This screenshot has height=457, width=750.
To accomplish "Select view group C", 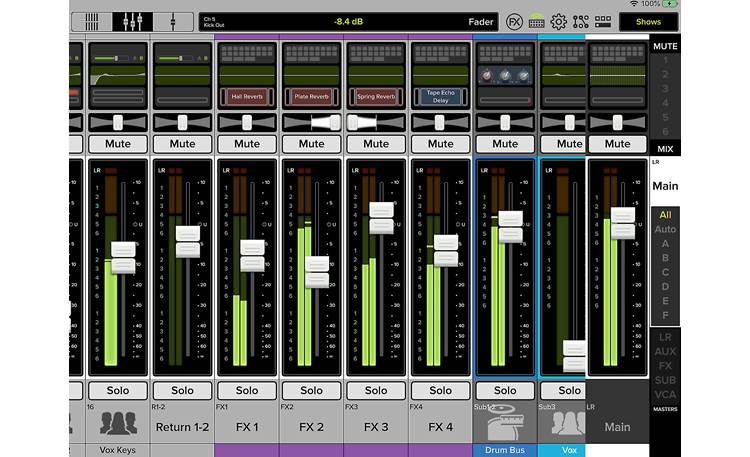I will coord(665,272).
